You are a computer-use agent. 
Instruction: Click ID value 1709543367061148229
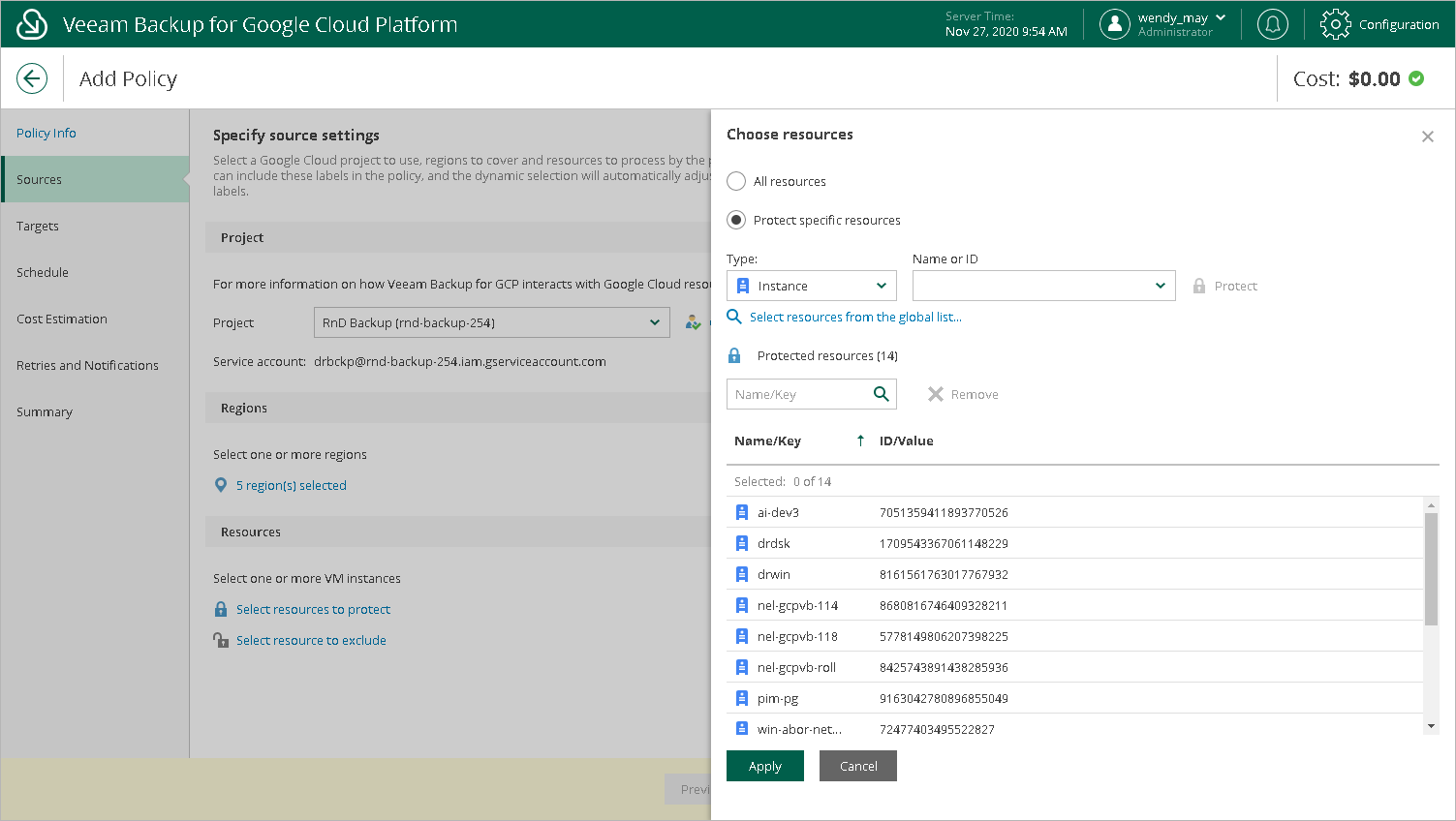pos(944,543)
